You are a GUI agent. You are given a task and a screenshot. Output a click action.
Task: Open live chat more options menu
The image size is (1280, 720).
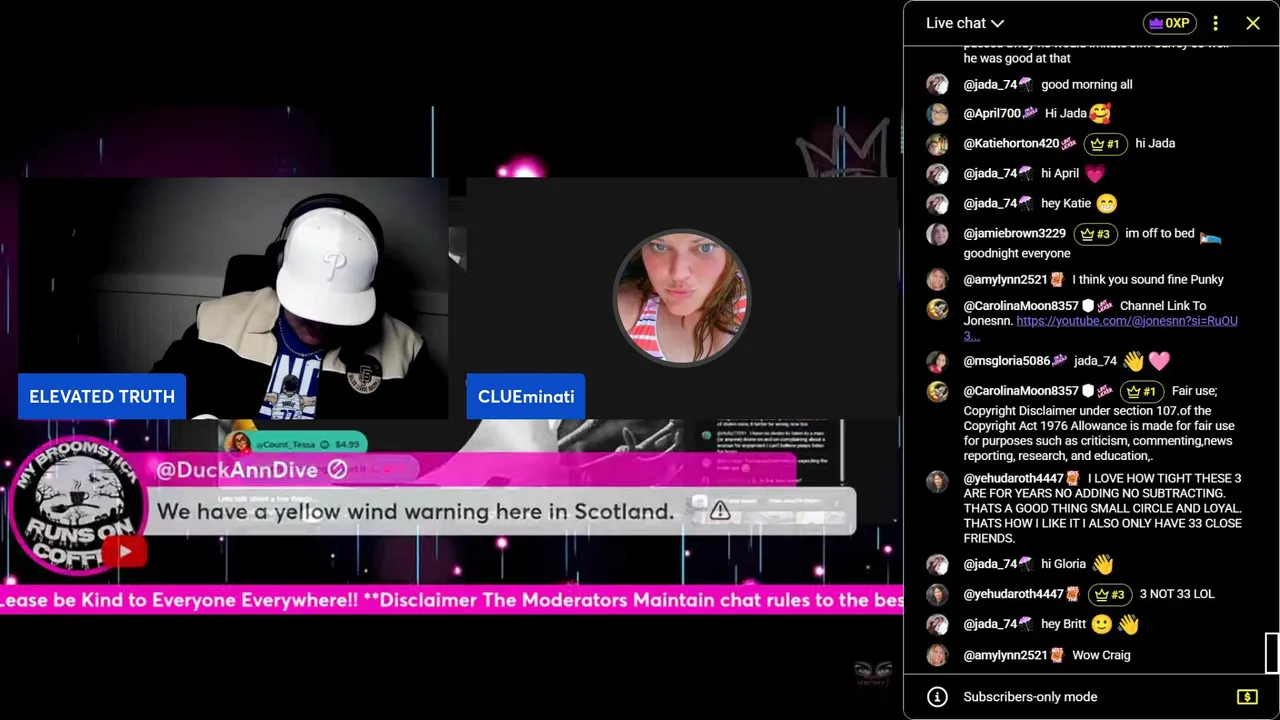tap(1215, 23)
